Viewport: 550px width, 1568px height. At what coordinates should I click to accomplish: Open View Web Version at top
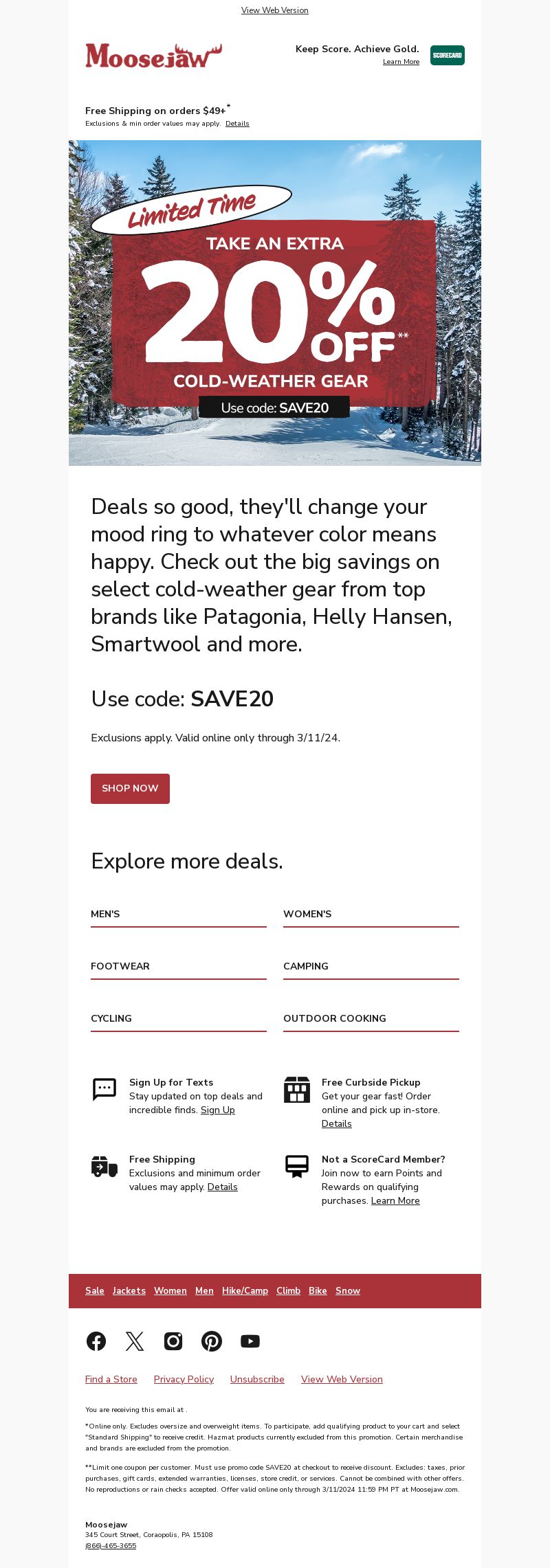pyautogui.click(x=275, y=10)
